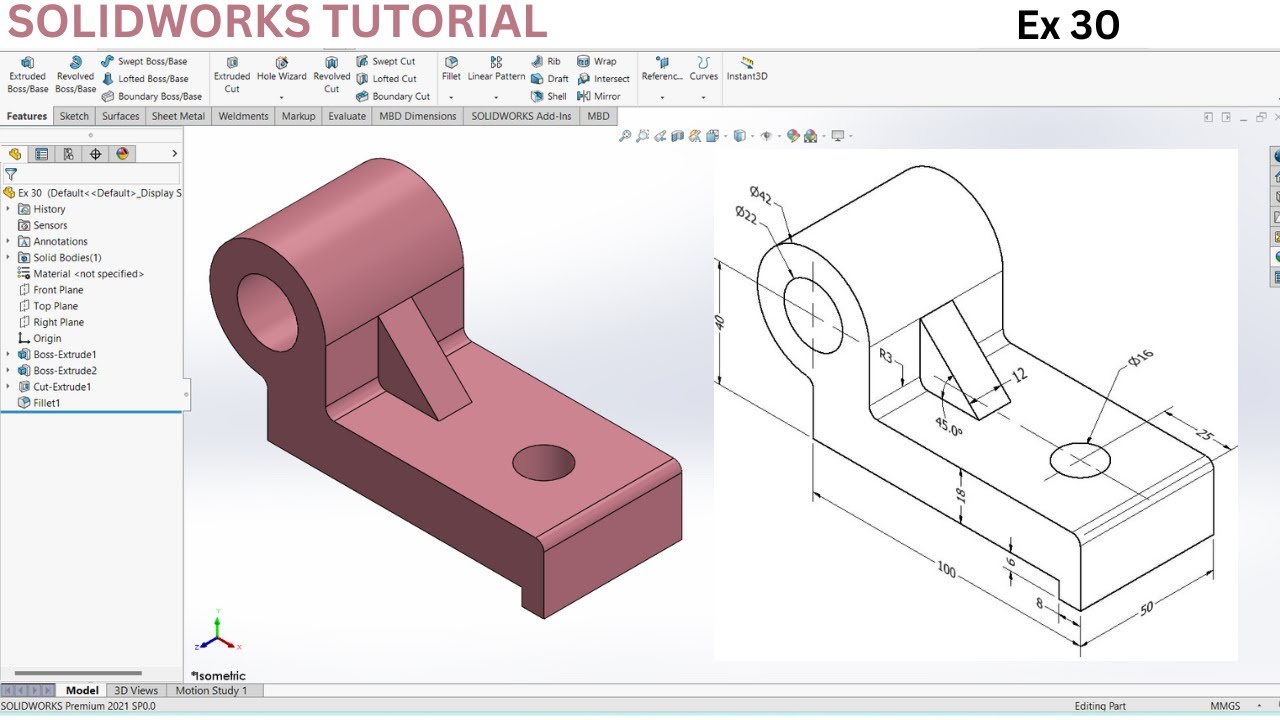Select the Intersect tool
This screenshot has width=1280, height=720.
(x=603, y=79)
